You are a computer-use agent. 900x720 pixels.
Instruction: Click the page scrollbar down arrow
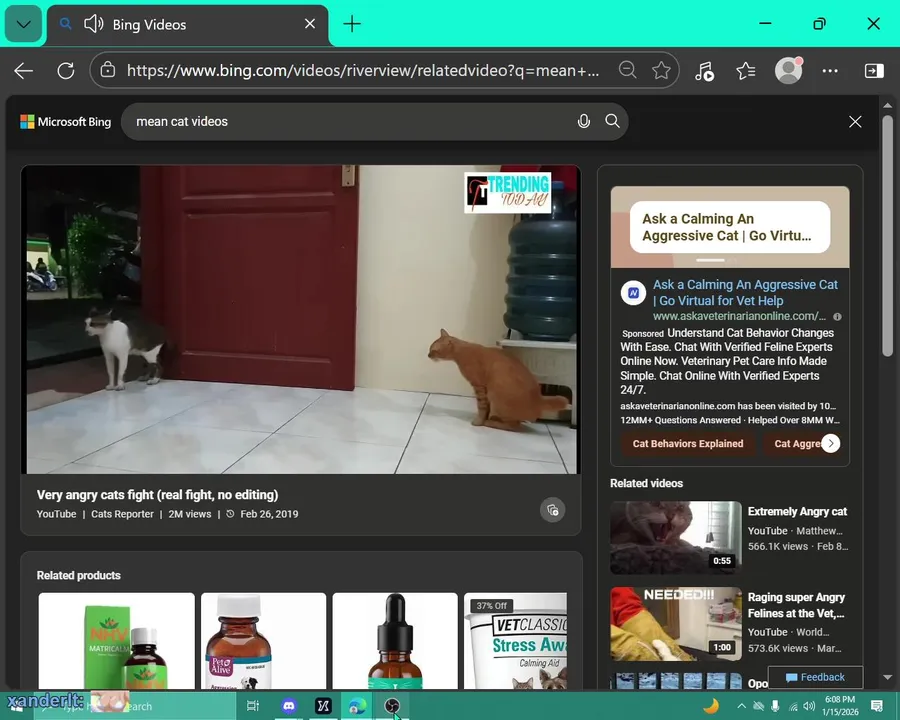click(887, 678)
